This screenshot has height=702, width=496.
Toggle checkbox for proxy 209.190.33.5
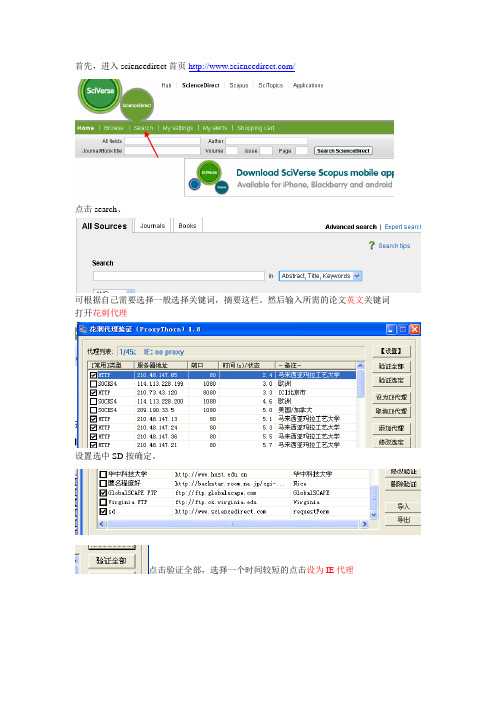click(x=94, y=410)
